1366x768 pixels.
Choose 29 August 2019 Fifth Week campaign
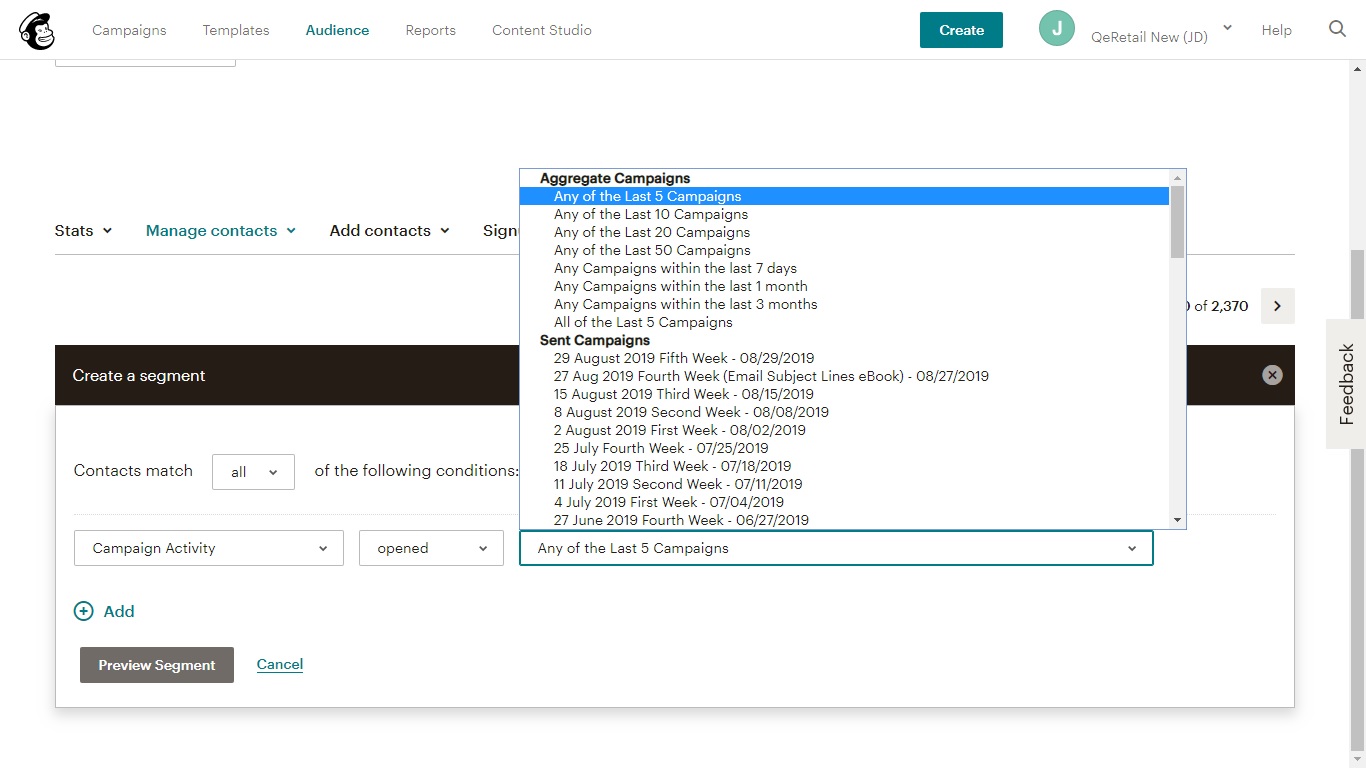click(683, 358)
